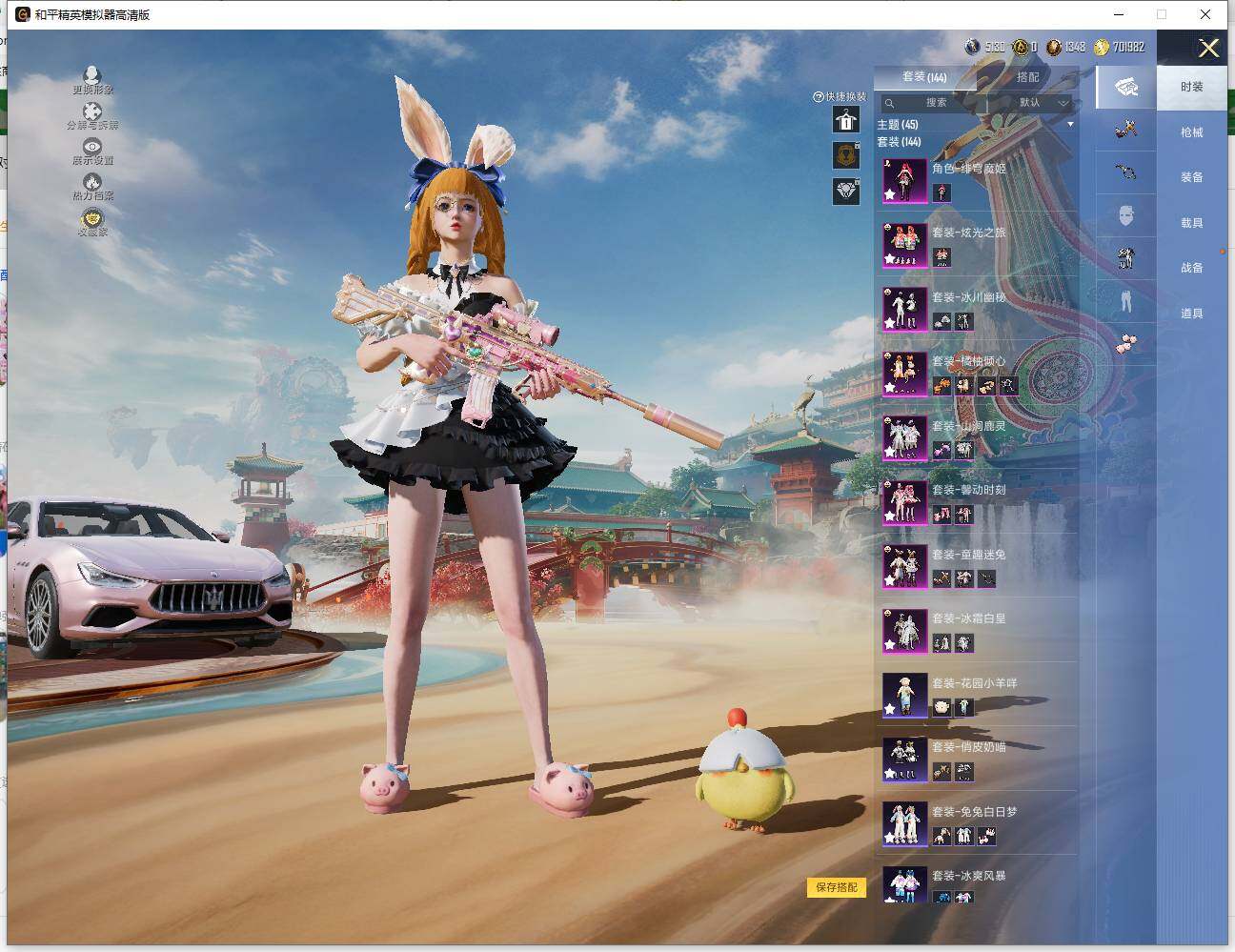Switch to the 枪械 firearms tab
The width and height of the screenshot is (1235, 952).
(x=1191, y=132)
